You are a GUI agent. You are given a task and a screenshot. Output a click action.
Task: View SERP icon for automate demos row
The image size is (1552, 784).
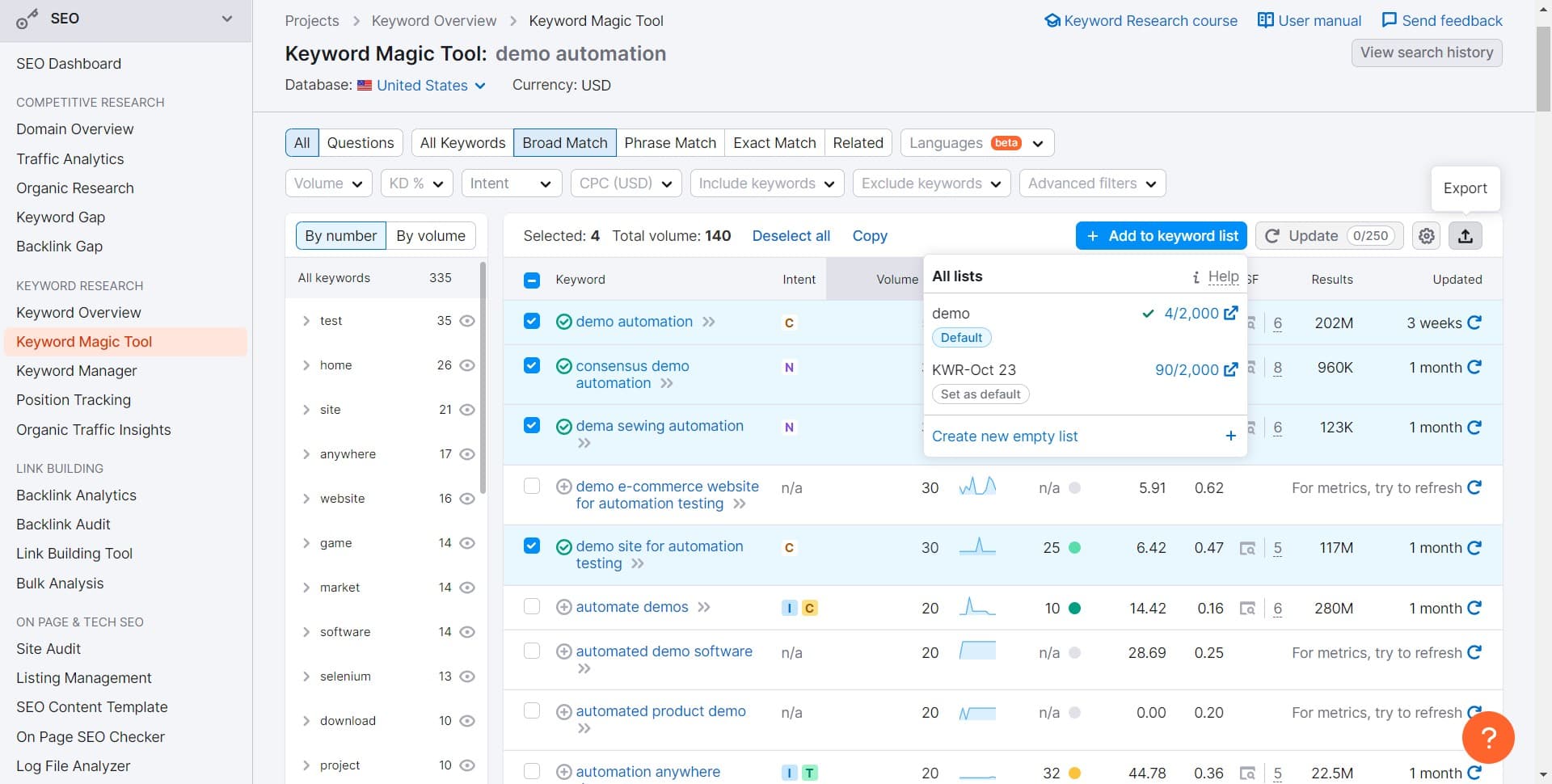[x=1247, y=609]
